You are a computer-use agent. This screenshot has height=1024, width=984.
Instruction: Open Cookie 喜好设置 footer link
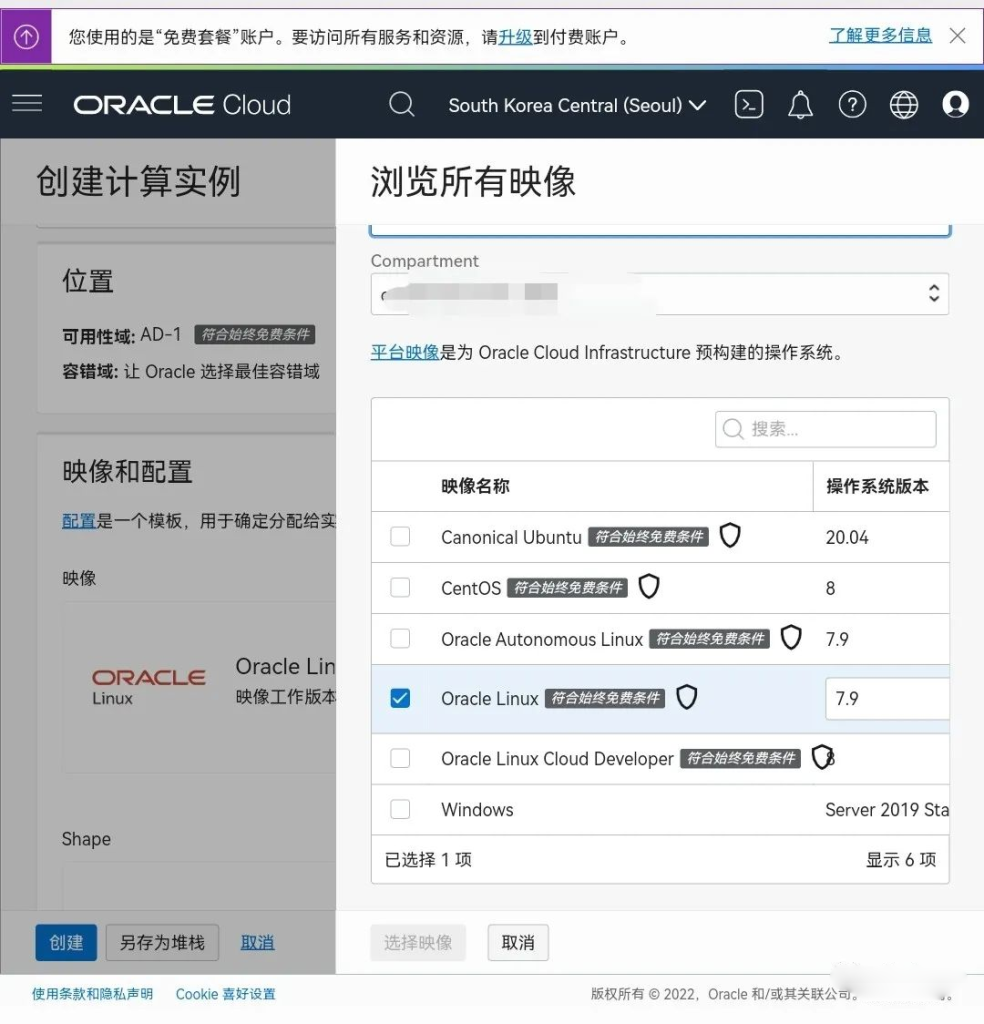pos(225,994)
